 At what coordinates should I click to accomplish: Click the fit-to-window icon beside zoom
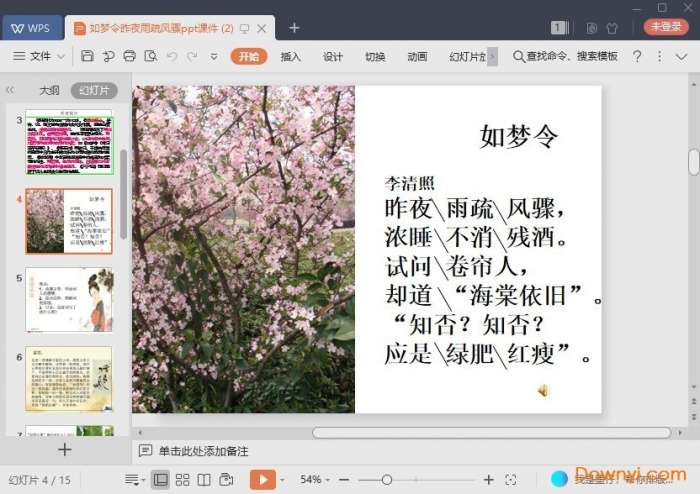point(511,480)
